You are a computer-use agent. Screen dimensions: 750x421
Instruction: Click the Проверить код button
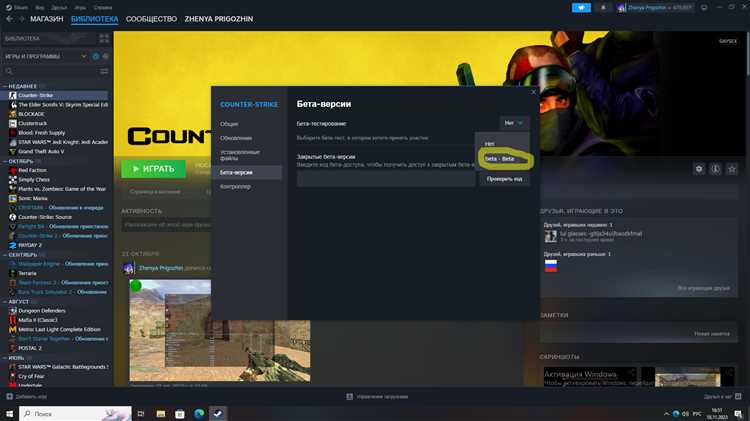505,179
